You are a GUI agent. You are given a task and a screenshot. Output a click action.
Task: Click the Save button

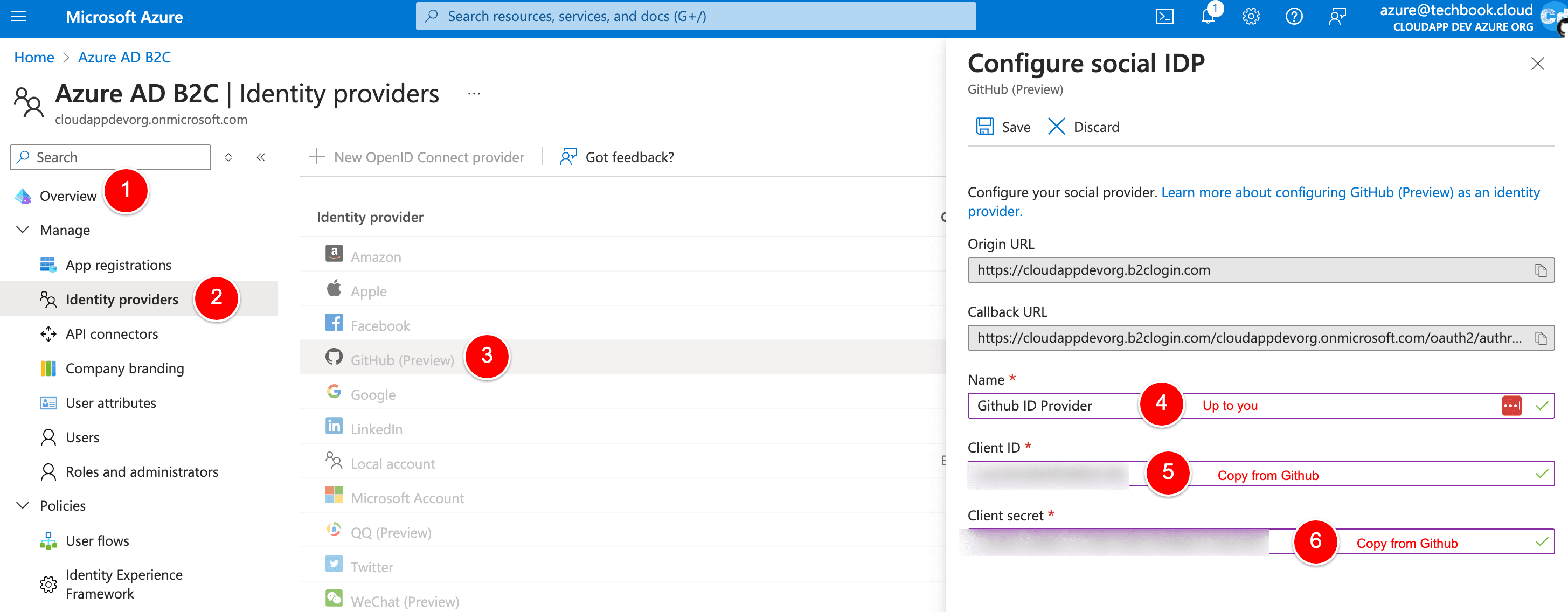(x=1003, y=127)
